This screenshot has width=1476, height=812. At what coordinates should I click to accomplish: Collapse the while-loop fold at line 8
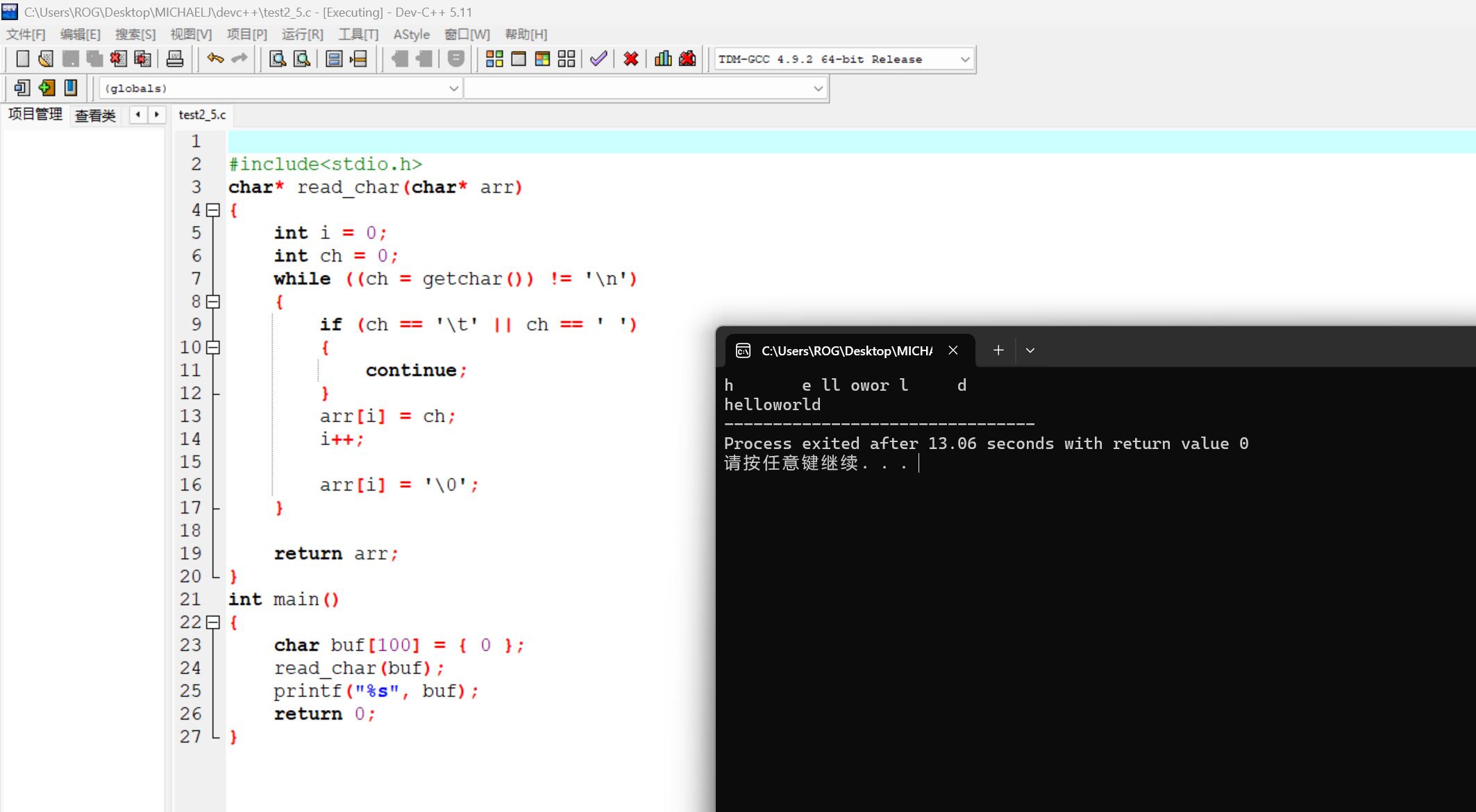pos(213,301)
